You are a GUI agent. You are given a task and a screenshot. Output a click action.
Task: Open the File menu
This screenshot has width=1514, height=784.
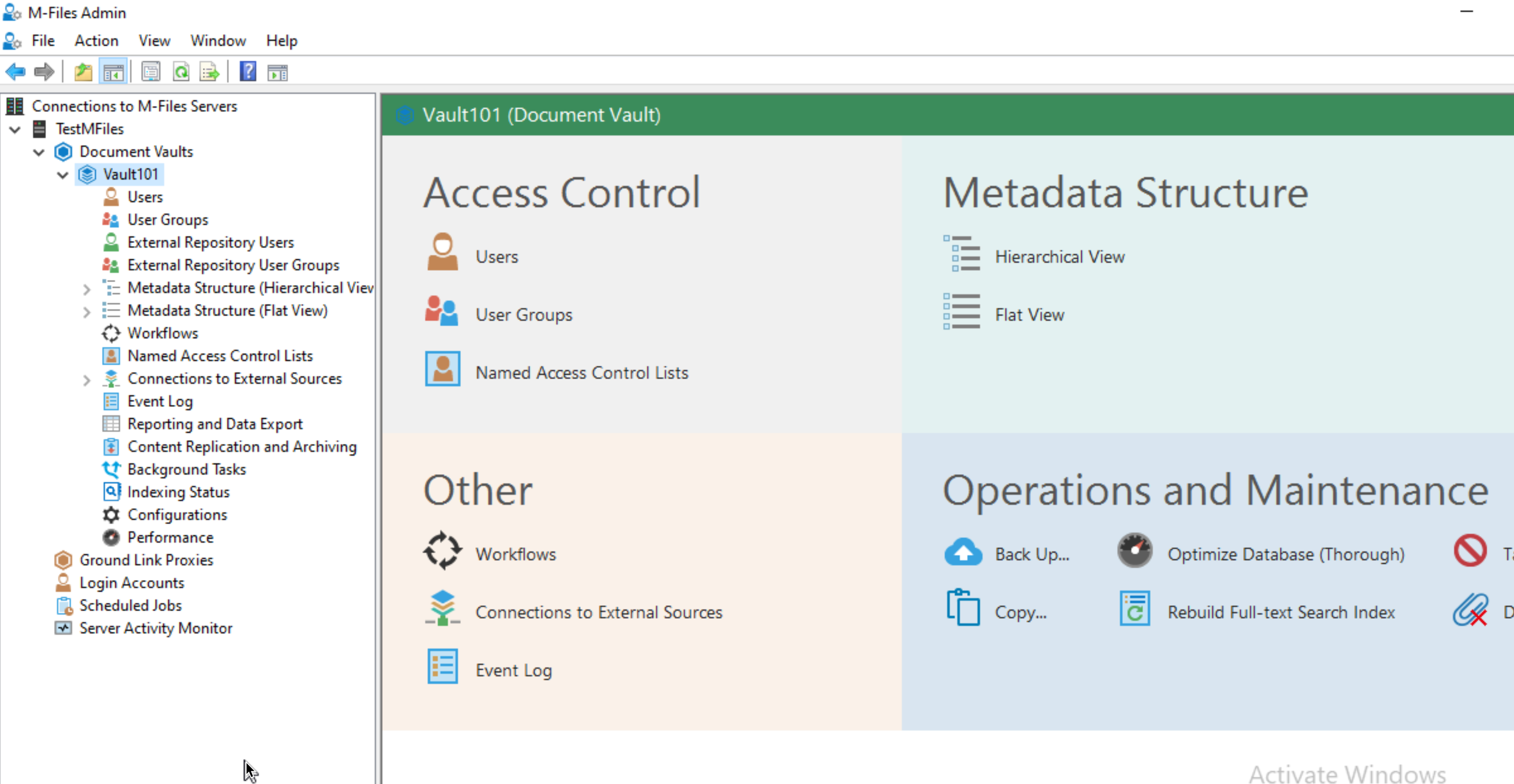click(x=43, y=41)
